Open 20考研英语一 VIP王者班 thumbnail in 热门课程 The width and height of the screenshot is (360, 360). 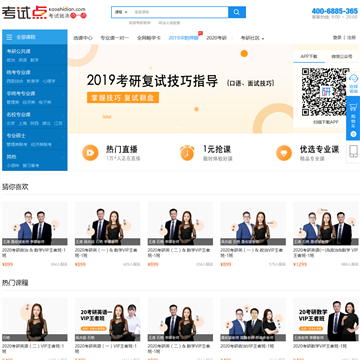[x=107, y=320]
